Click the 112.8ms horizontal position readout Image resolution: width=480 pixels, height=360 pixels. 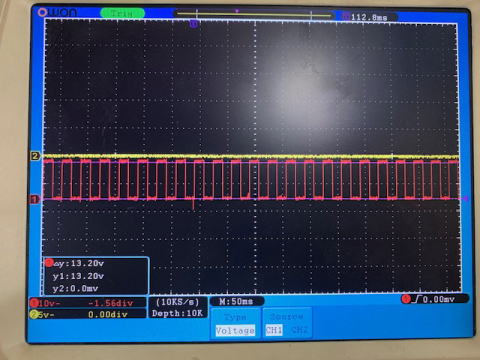pos(369,17)
